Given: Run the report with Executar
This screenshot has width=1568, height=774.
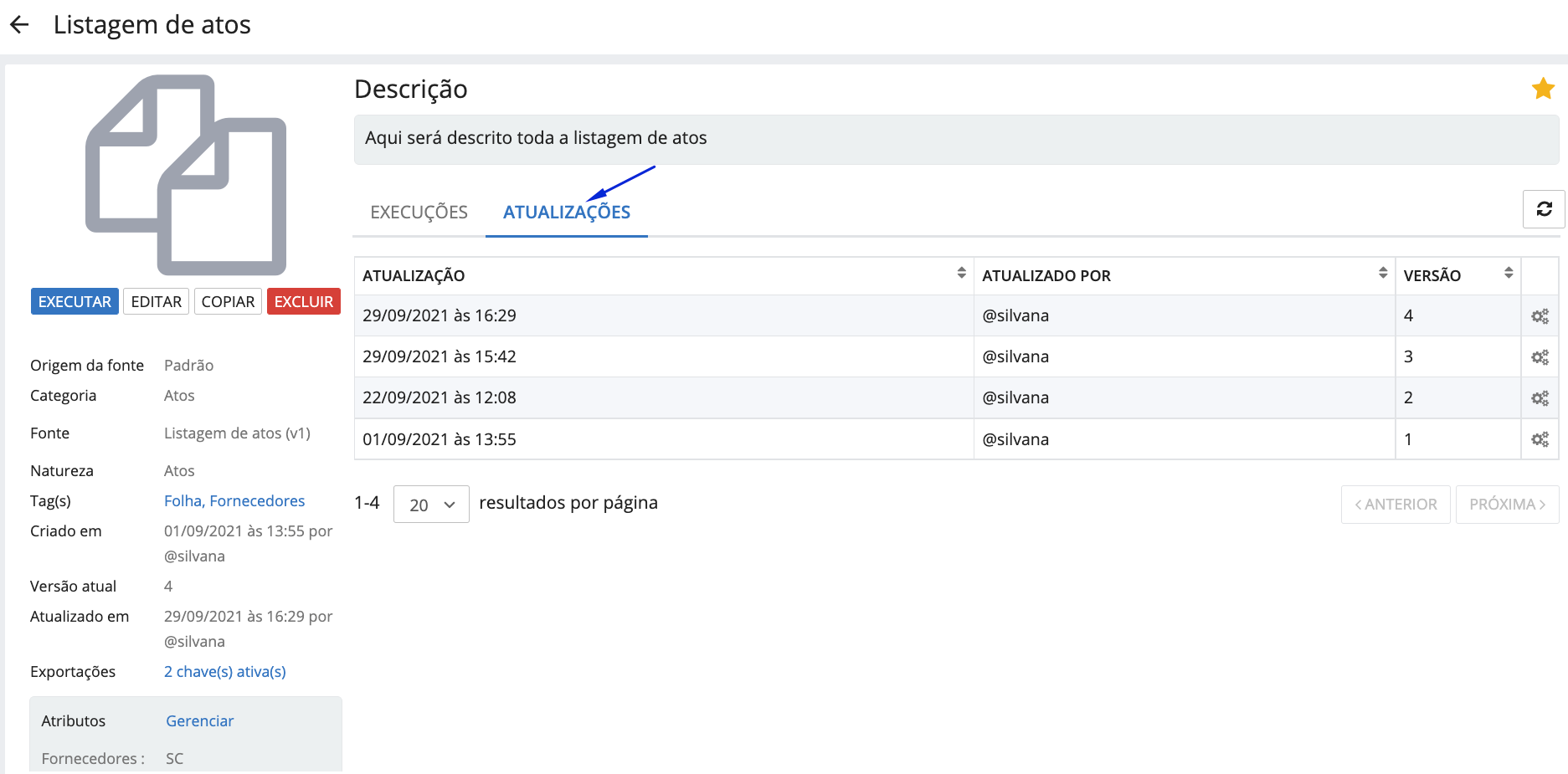Looking at the screenshot, I should point(75,301).
